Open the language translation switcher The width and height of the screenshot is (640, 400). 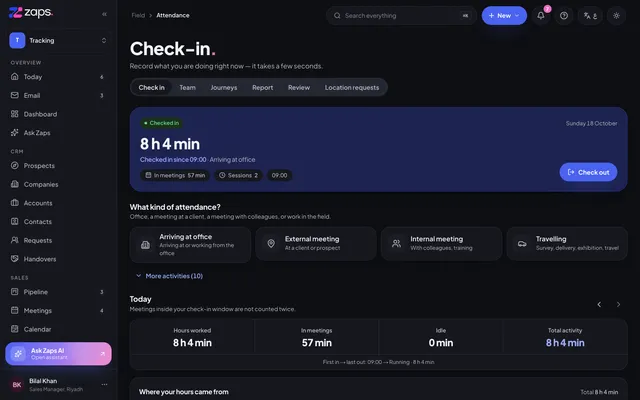(x=590, y=16)
